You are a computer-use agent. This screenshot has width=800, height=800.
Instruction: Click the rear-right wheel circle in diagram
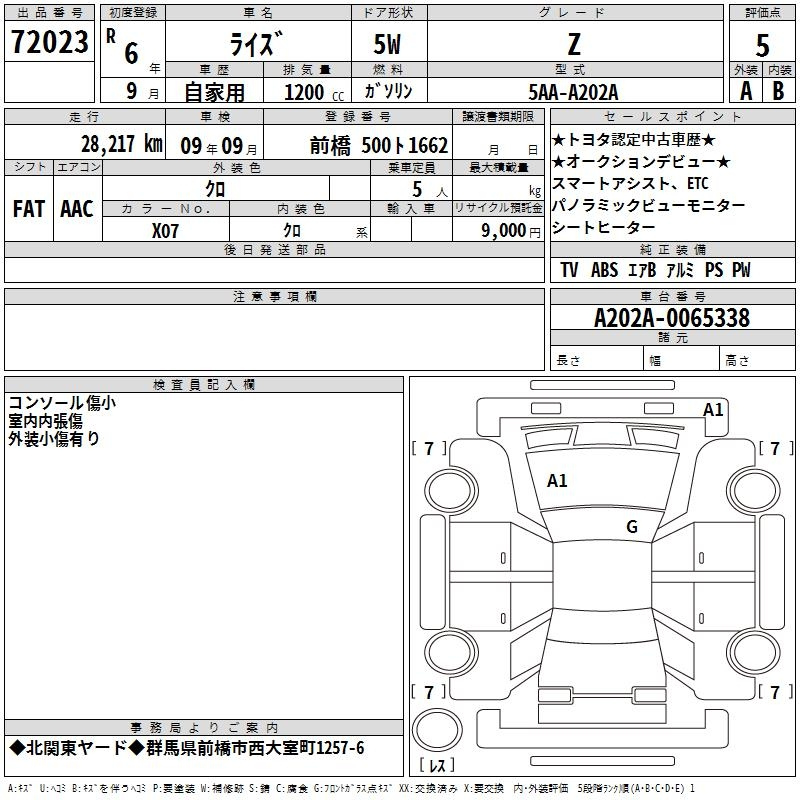753,652
